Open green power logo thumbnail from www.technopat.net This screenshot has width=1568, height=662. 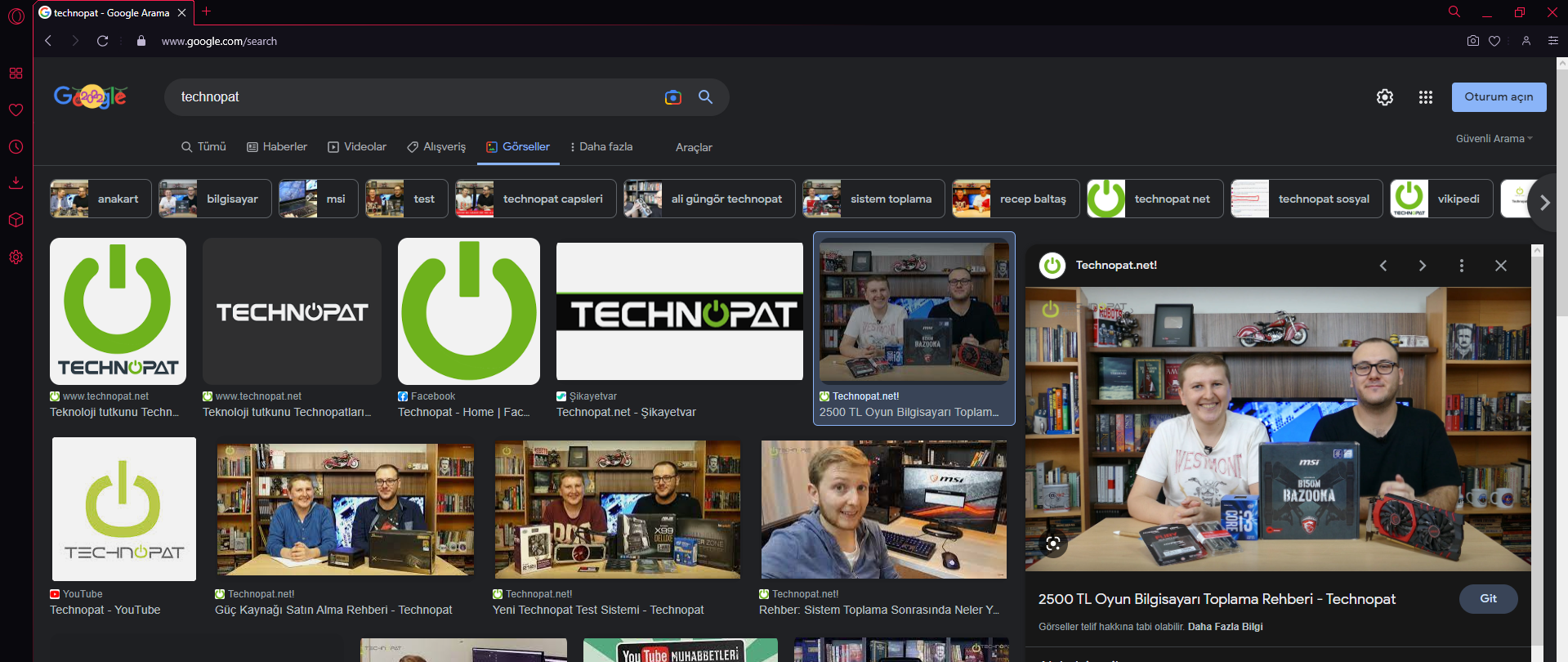click(118, 311)
